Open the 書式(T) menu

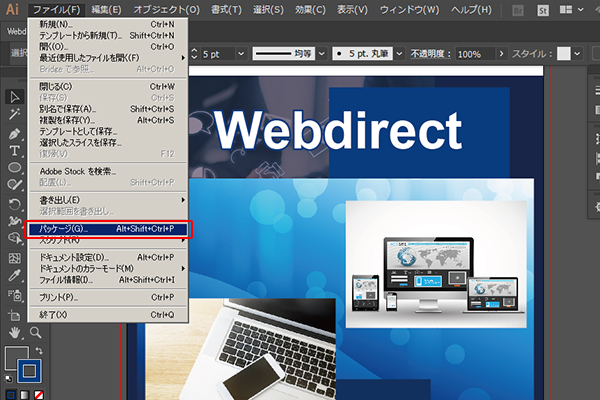227,10
